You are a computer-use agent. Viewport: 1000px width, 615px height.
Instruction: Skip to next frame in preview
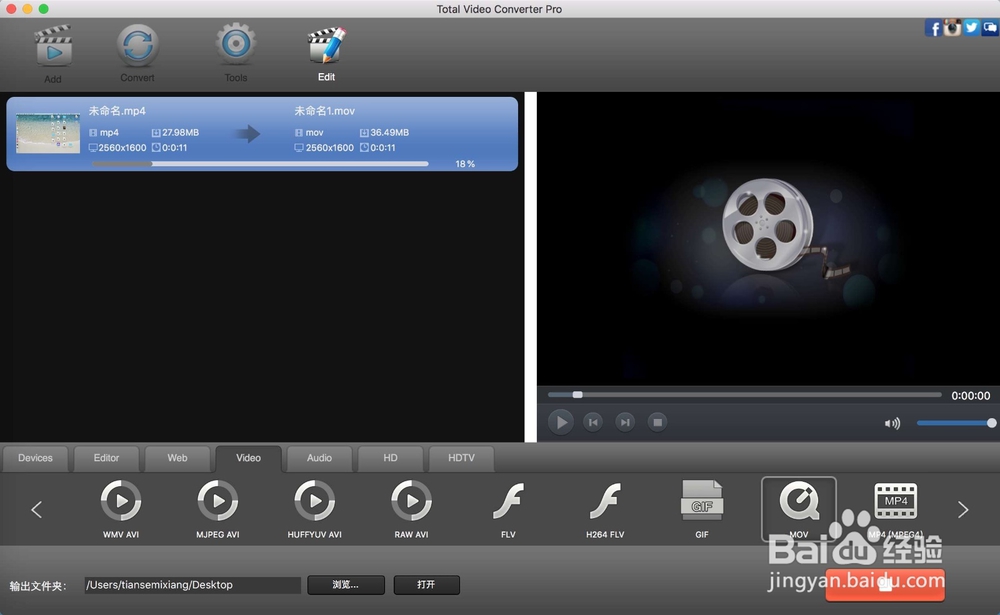[625, 422]
